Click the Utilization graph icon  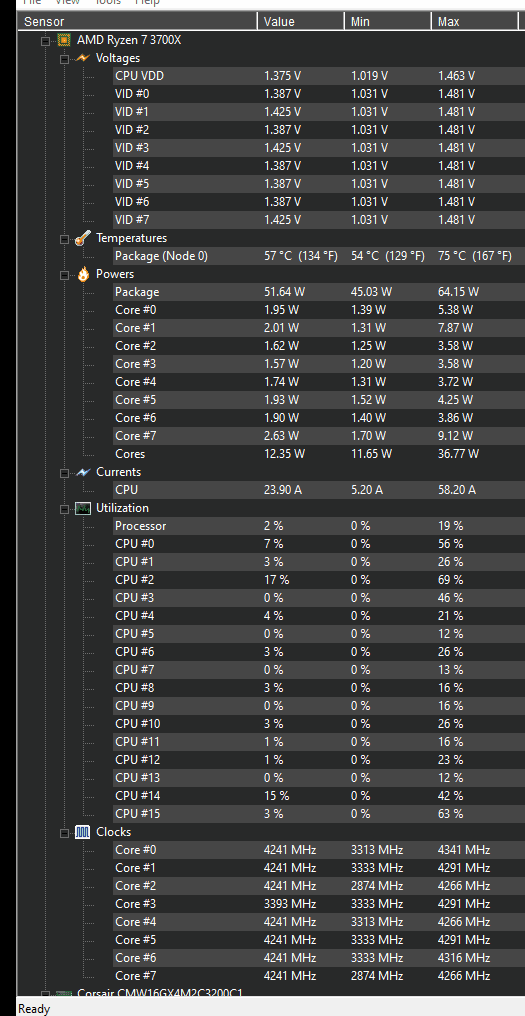[x=83, y=509]
